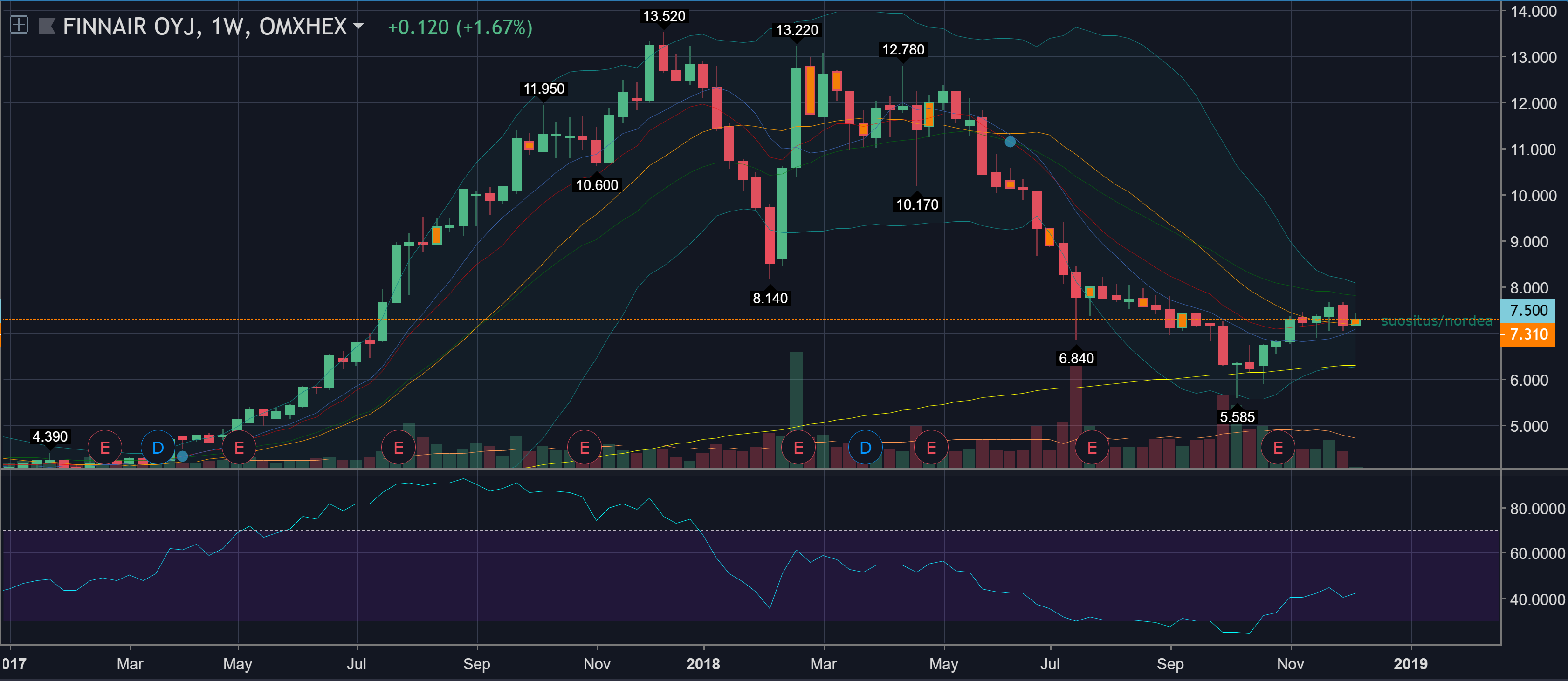This screenshot has width=1568, height=681.
Task: Click the blue 7.500 price axis label
Action: click(1528, 311)
